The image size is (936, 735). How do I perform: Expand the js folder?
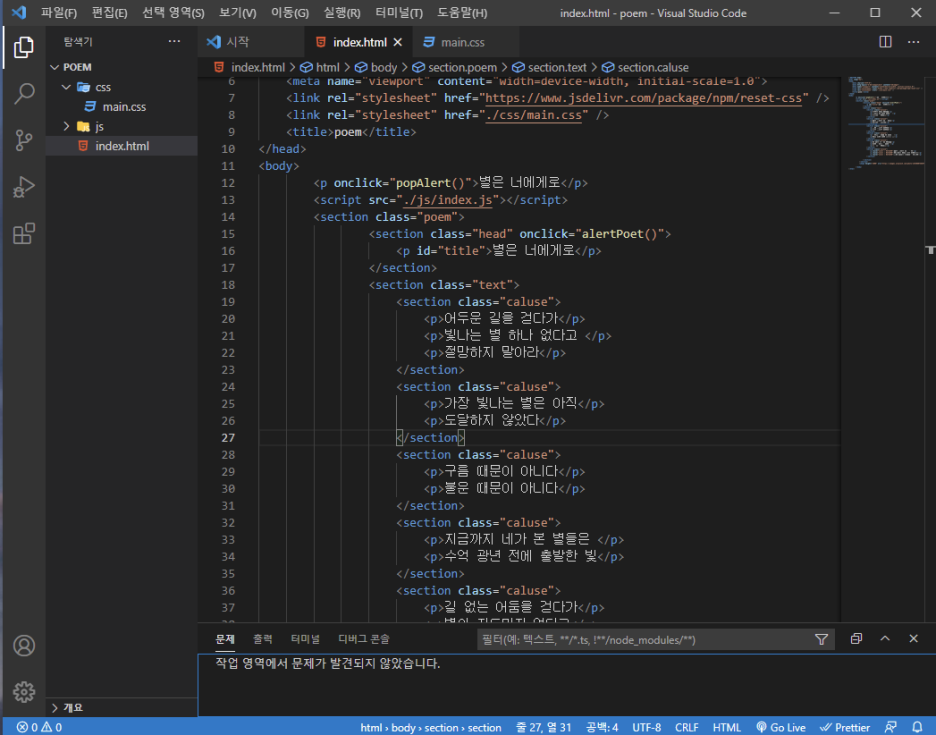tap(66, 127)
